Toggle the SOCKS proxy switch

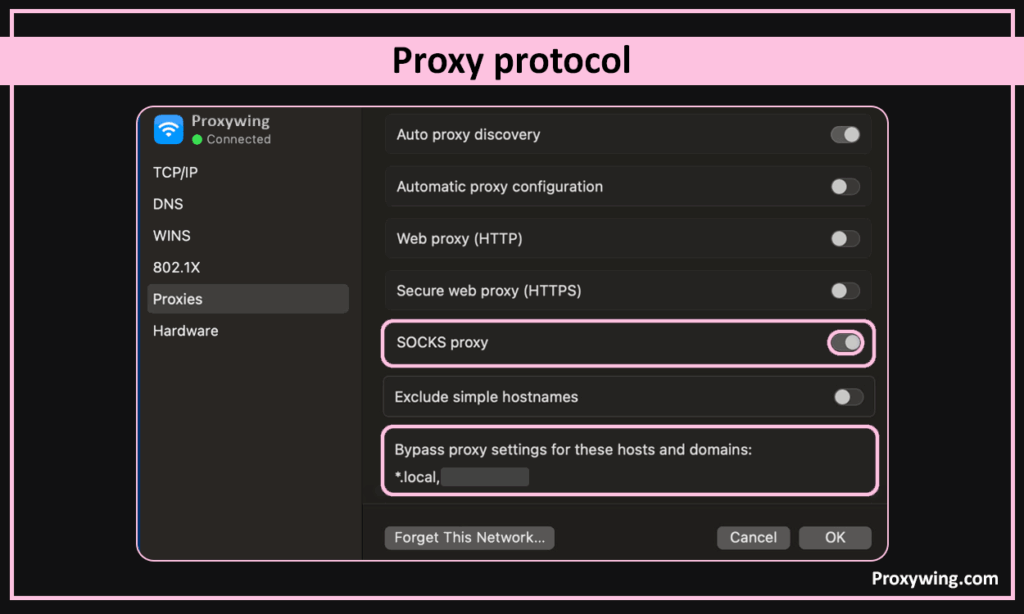click(846, 343)
